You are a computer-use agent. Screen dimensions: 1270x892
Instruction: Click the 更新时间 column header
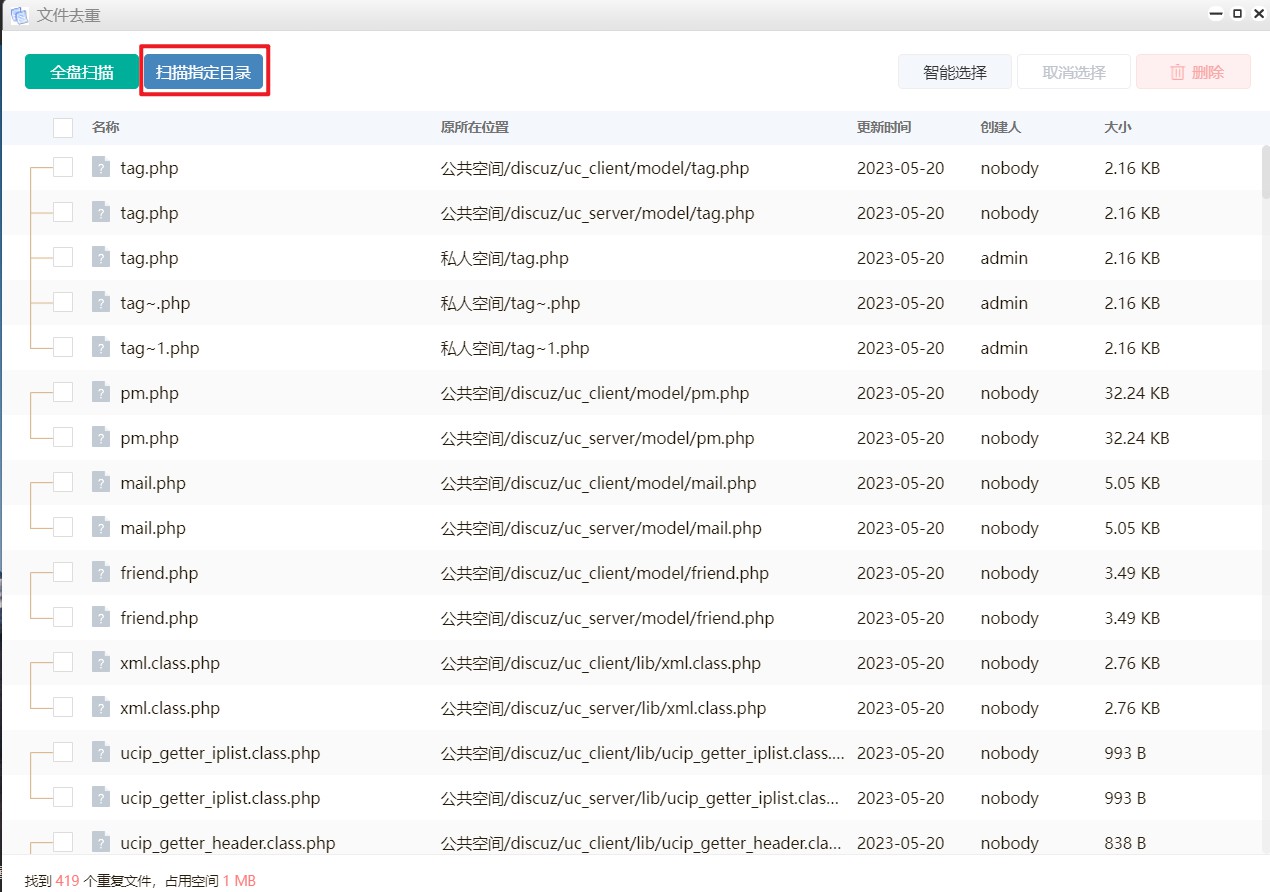coord(883,127)
